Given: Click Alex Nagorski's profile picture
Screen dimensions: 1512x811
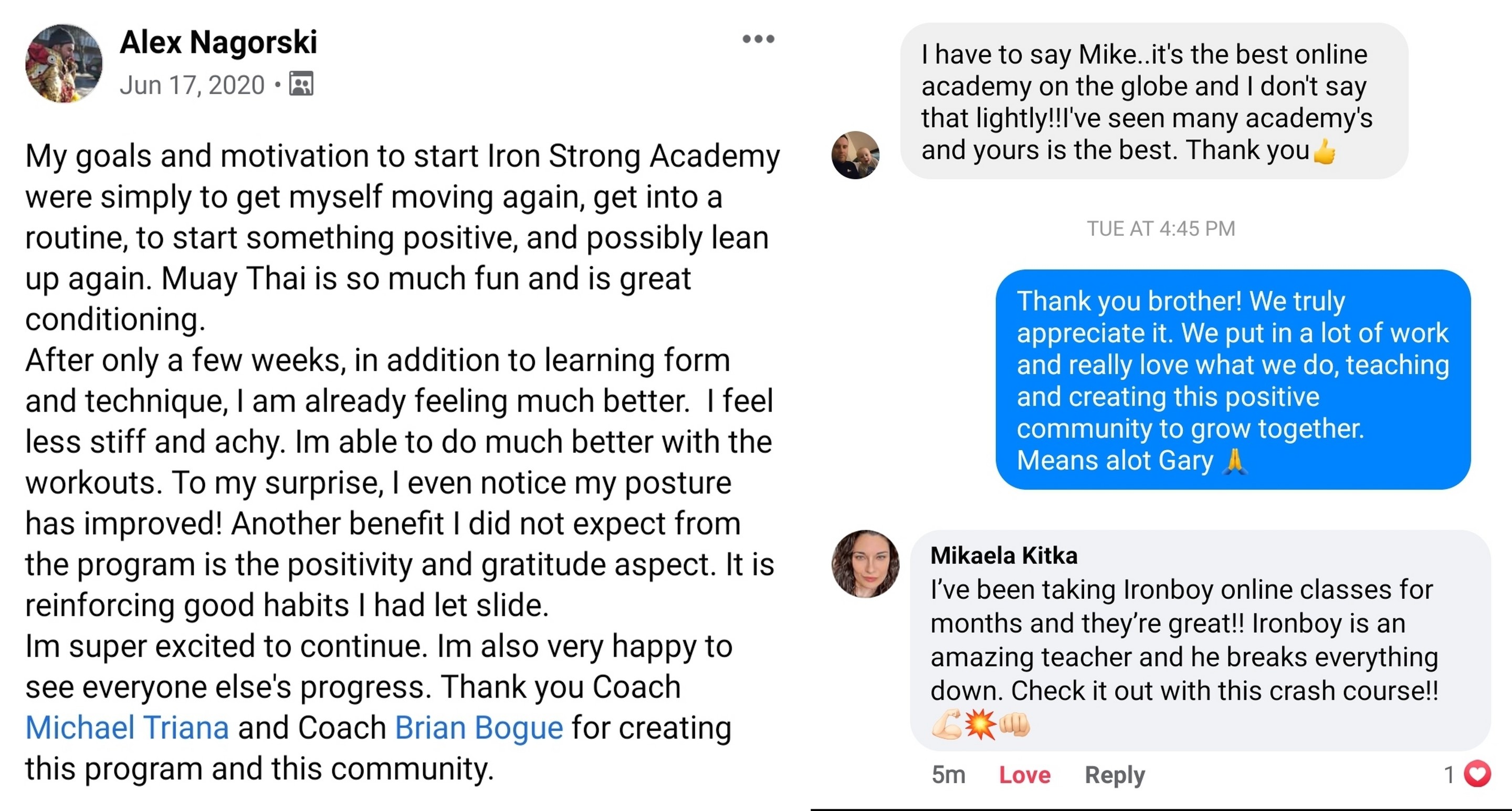Looking at the screenshot, I should 64,64.
